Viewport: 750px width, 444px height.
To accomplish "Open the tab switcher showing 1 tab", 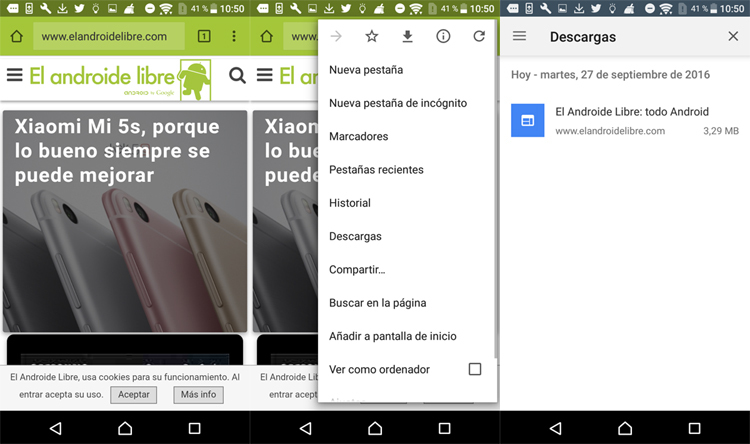I will pos(204,37).
